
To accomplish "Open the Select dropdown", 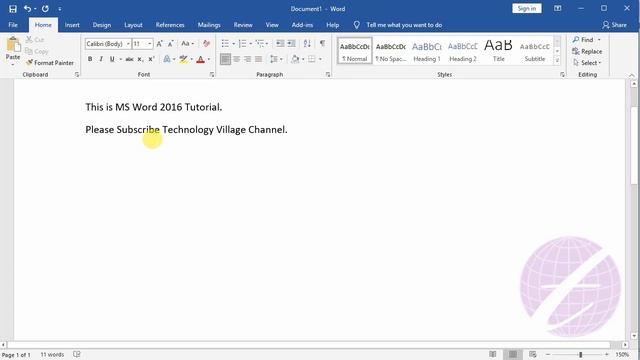I will (x=587, y=63).
